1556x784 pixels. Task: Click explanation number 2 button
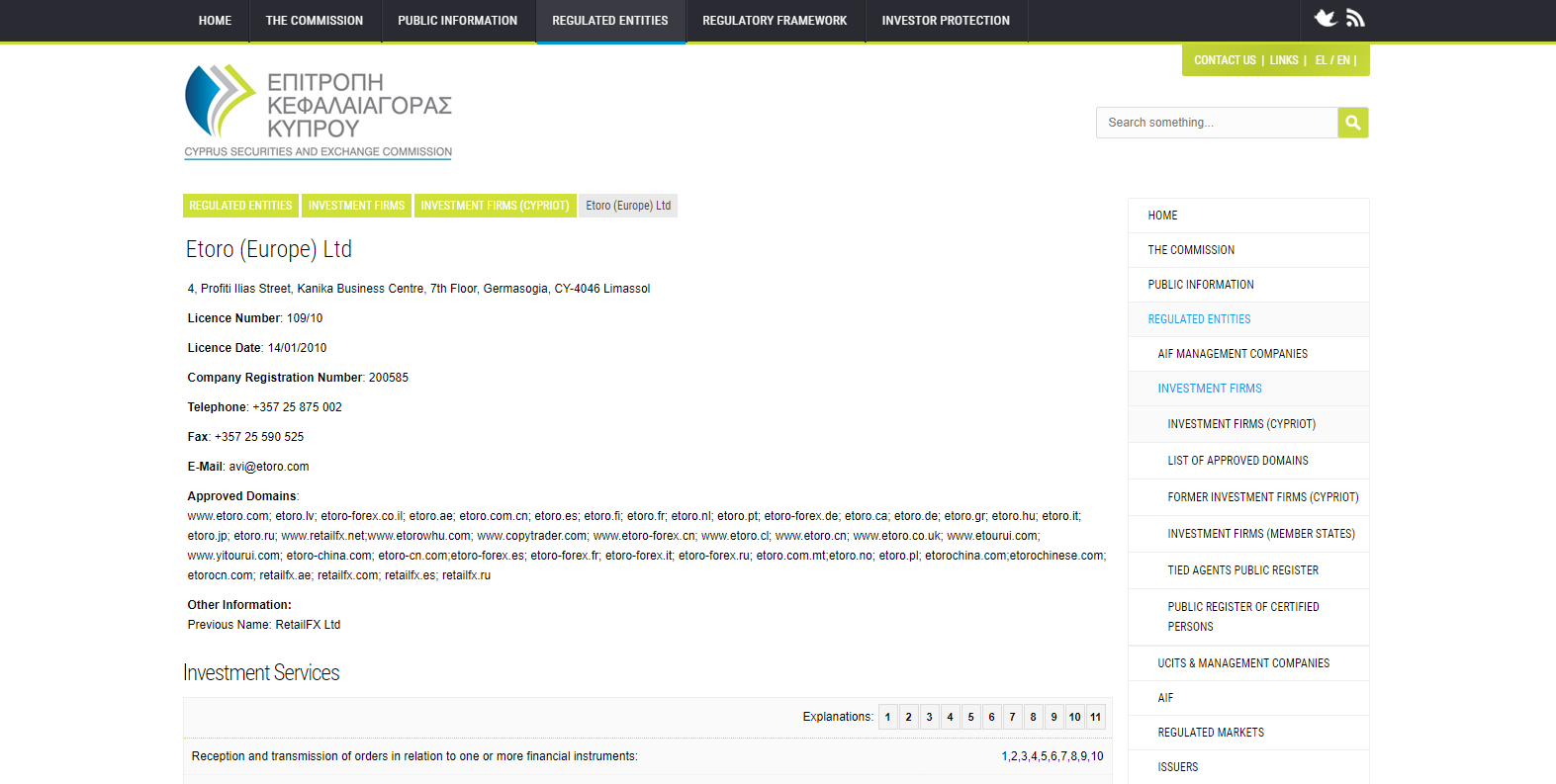pos(909,717)
